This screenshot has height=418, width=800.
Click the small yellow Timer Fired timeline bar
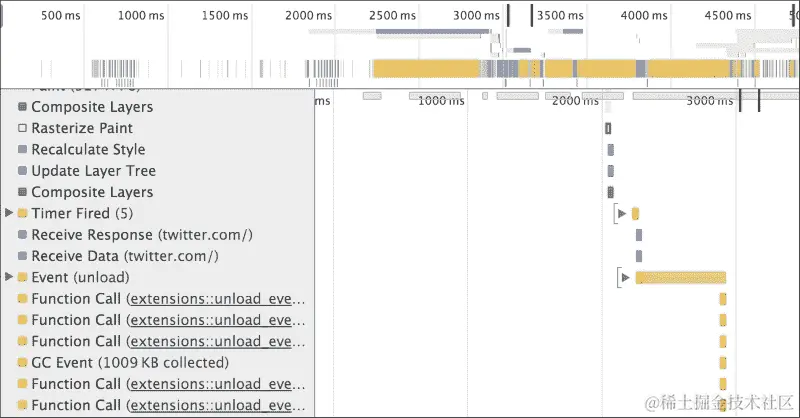point(635,213)
